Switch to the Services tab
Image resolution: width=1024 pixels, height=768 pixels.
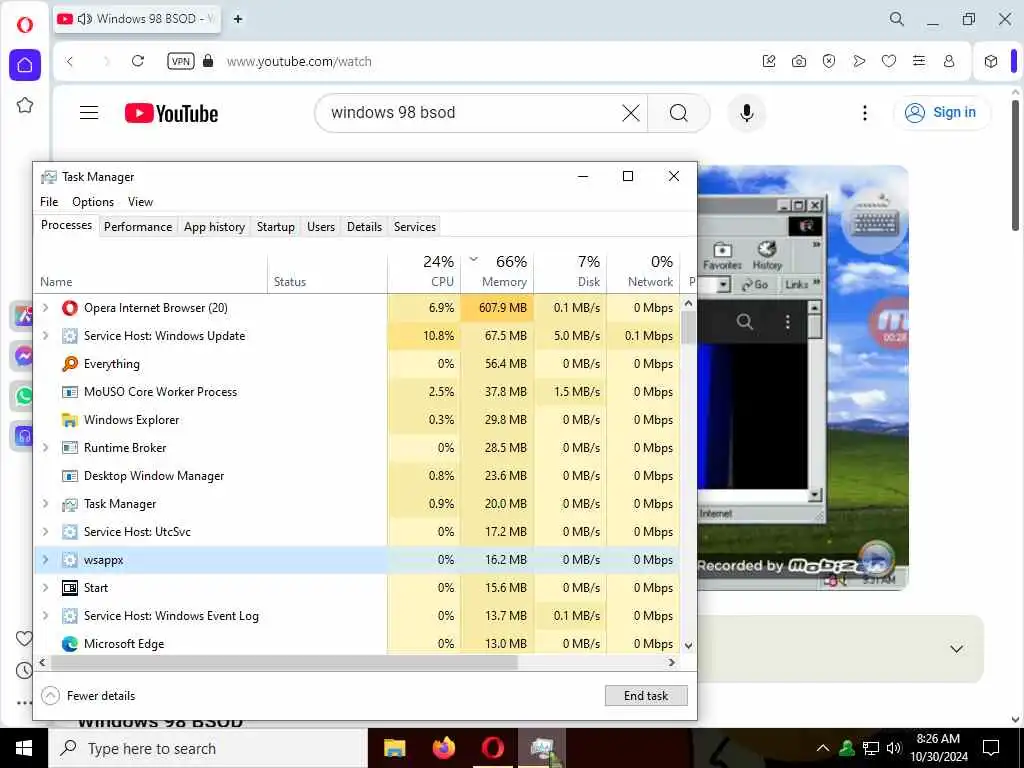[415, 227]
